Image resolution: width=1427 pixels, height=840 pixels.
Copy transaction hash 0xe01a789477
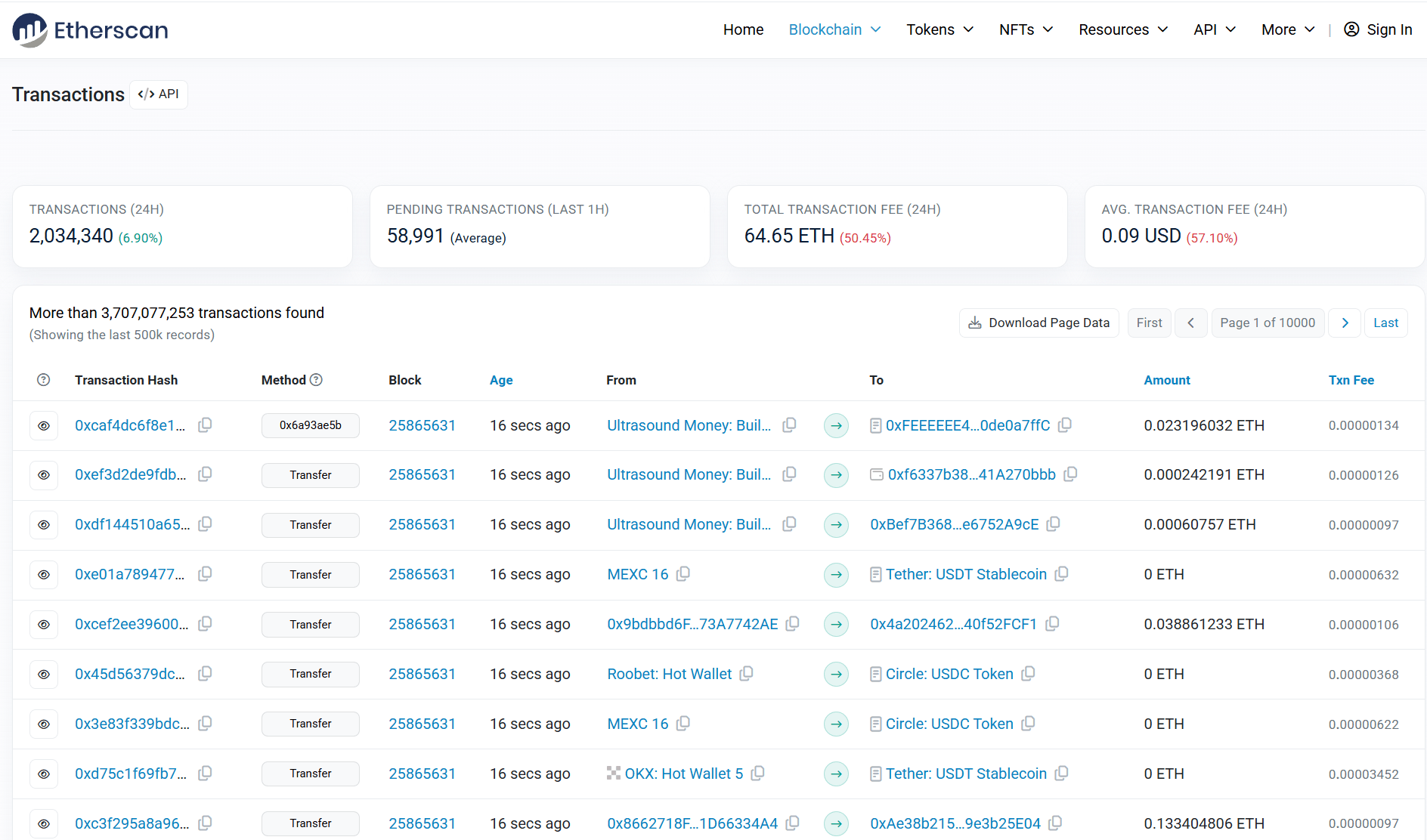[205, 574]
